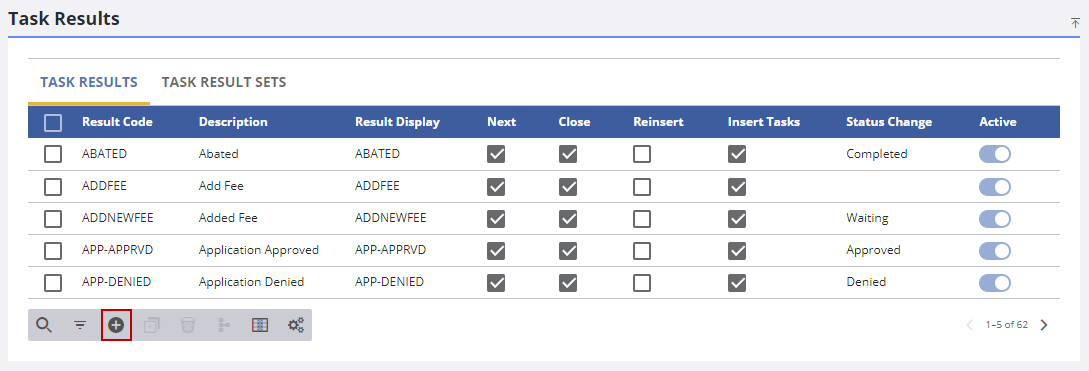This screenshot has width=1089, height=371.
Task: Open the filter icon in grid toolbar
Action: (x=81, y=325)
